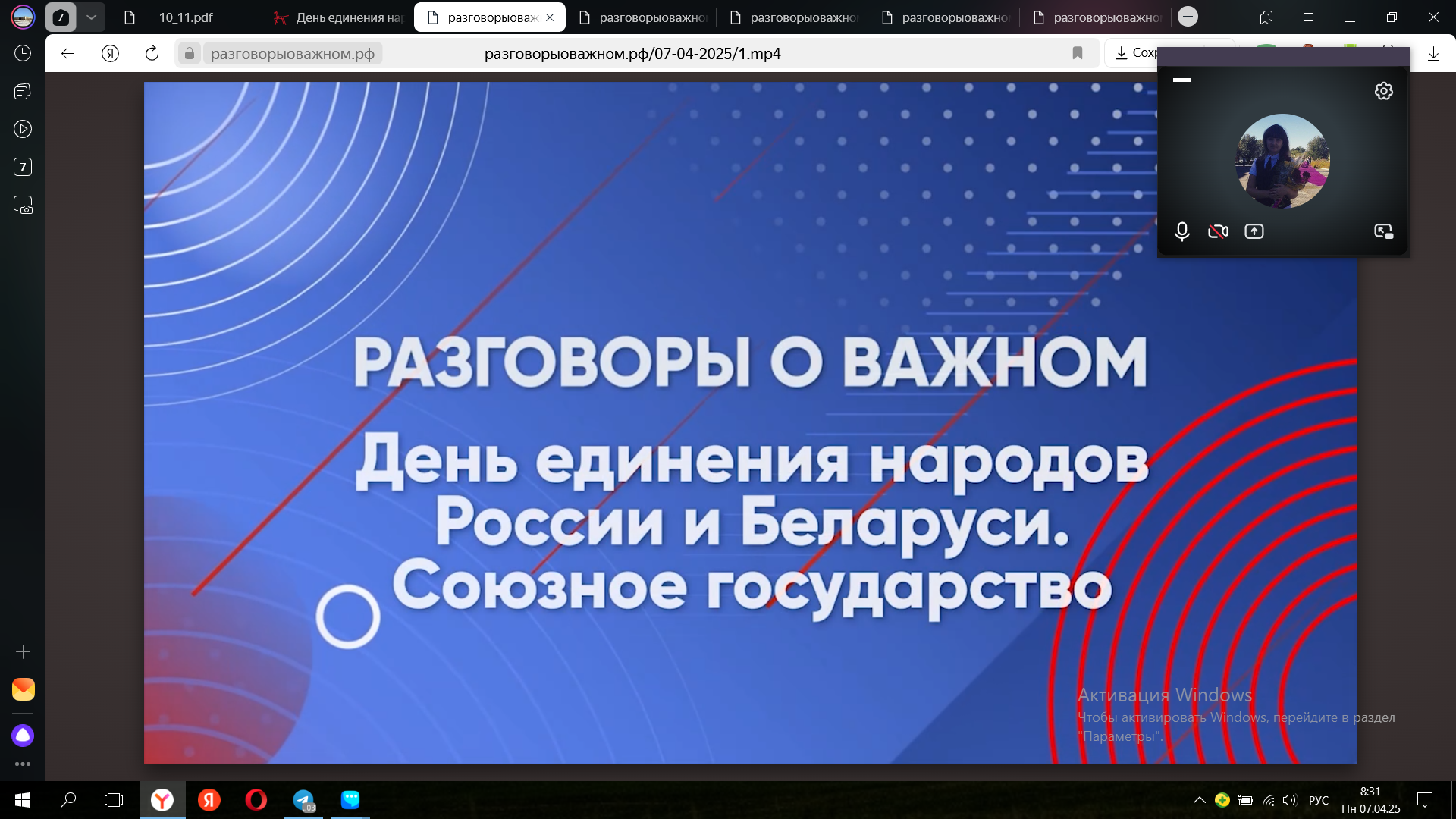Screen dimensions: 1456x819
Task: Click the разговорыоважном.рф domain pill
Action: [x=293, y=53]
